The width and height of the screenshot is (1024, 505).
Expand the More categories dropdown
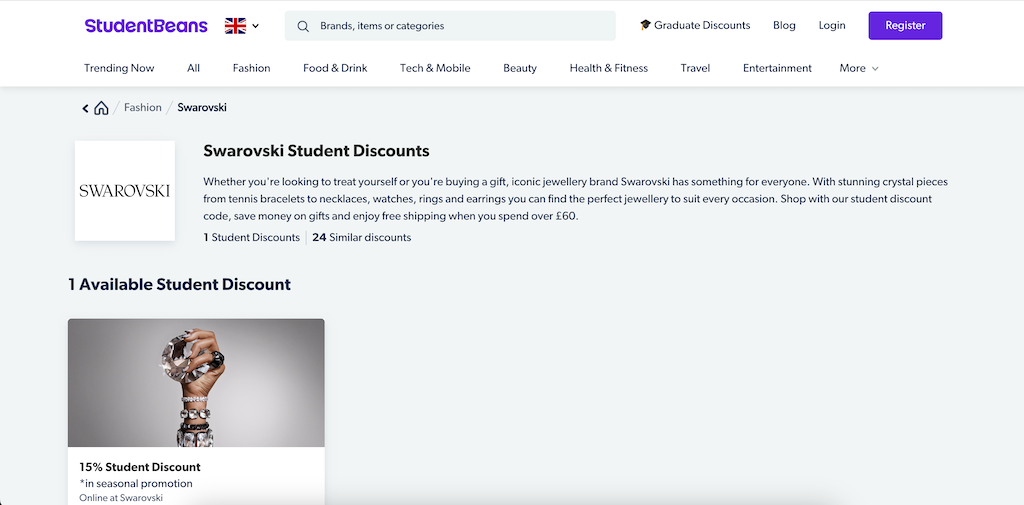click(x=859, y=68)
